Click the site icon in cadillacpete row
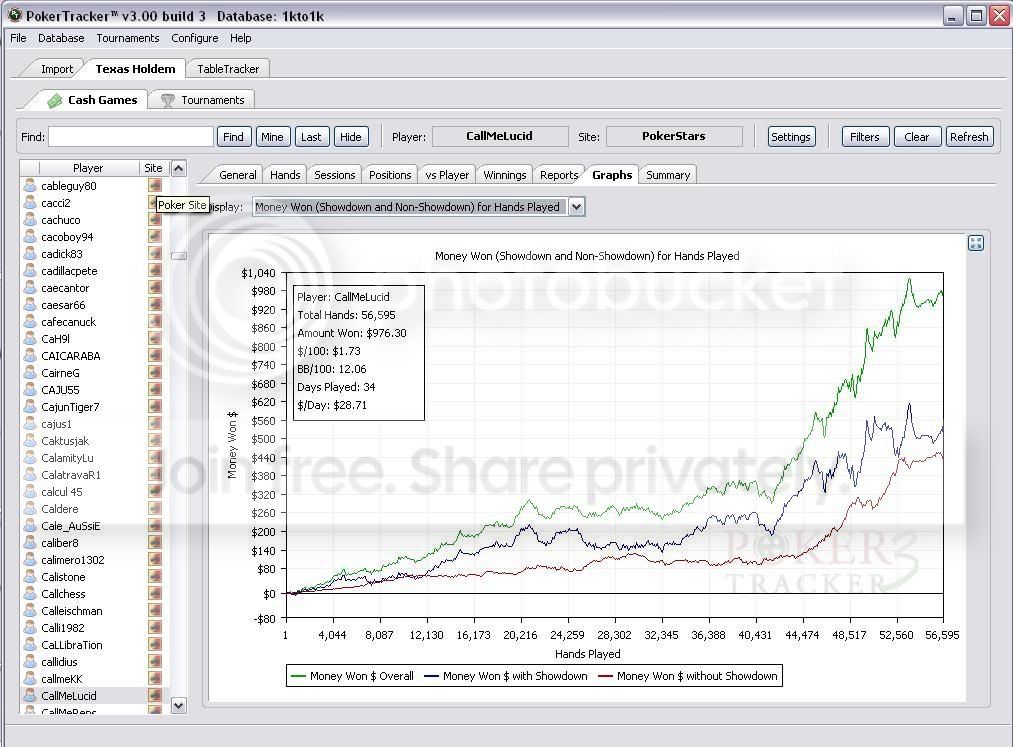The height and width of the screenshot is (747, 1013). [154, 271]
